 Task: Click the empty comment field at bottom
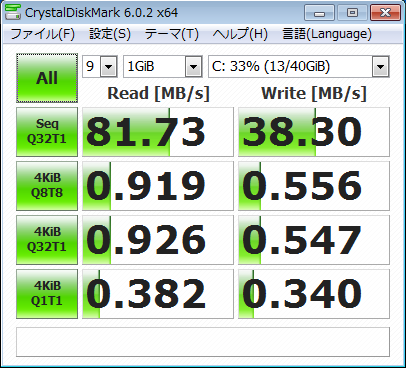203,342
